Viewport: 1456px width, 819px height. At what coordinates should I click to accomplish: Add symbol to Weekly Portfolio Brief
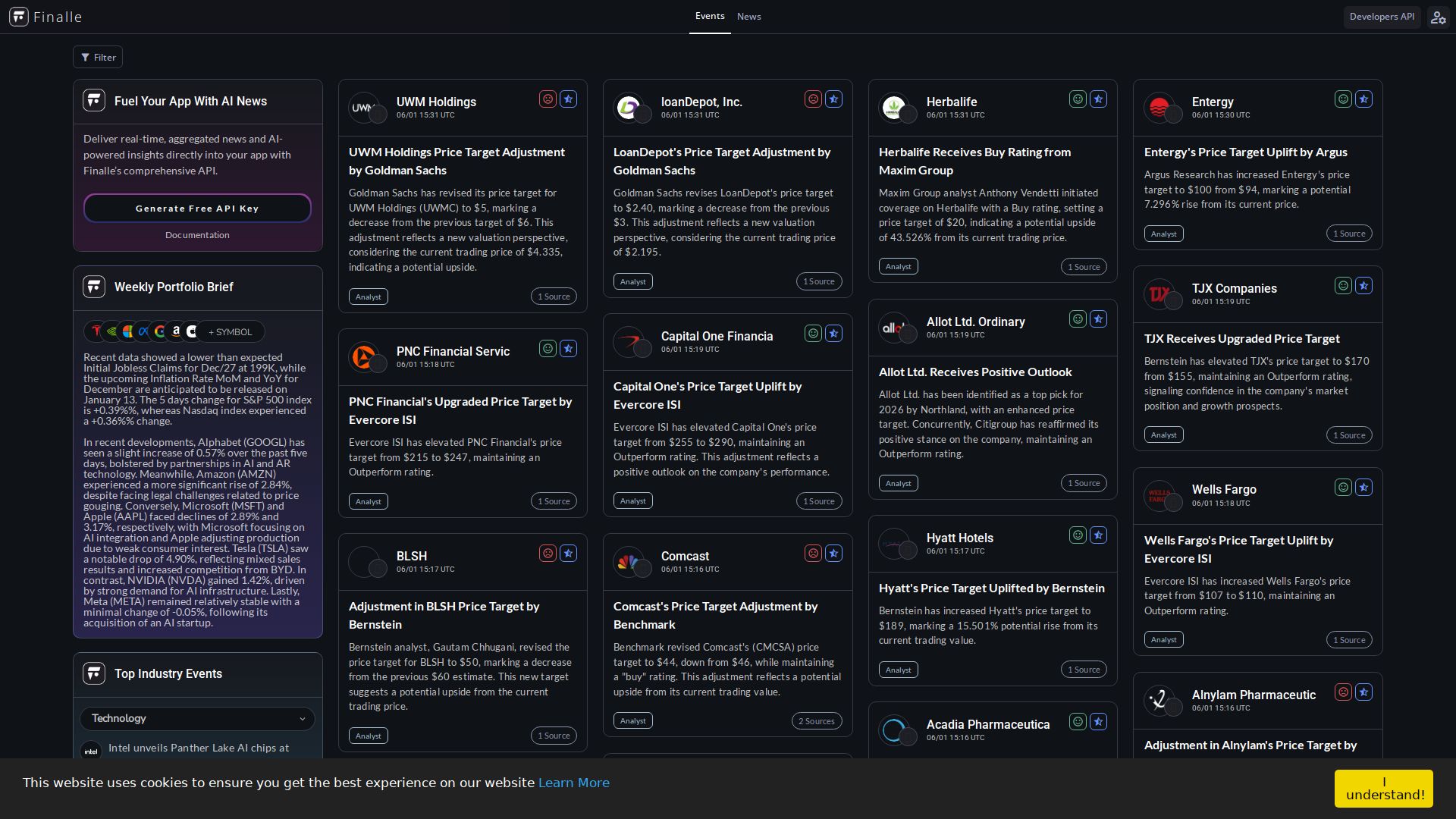point(230,332)
